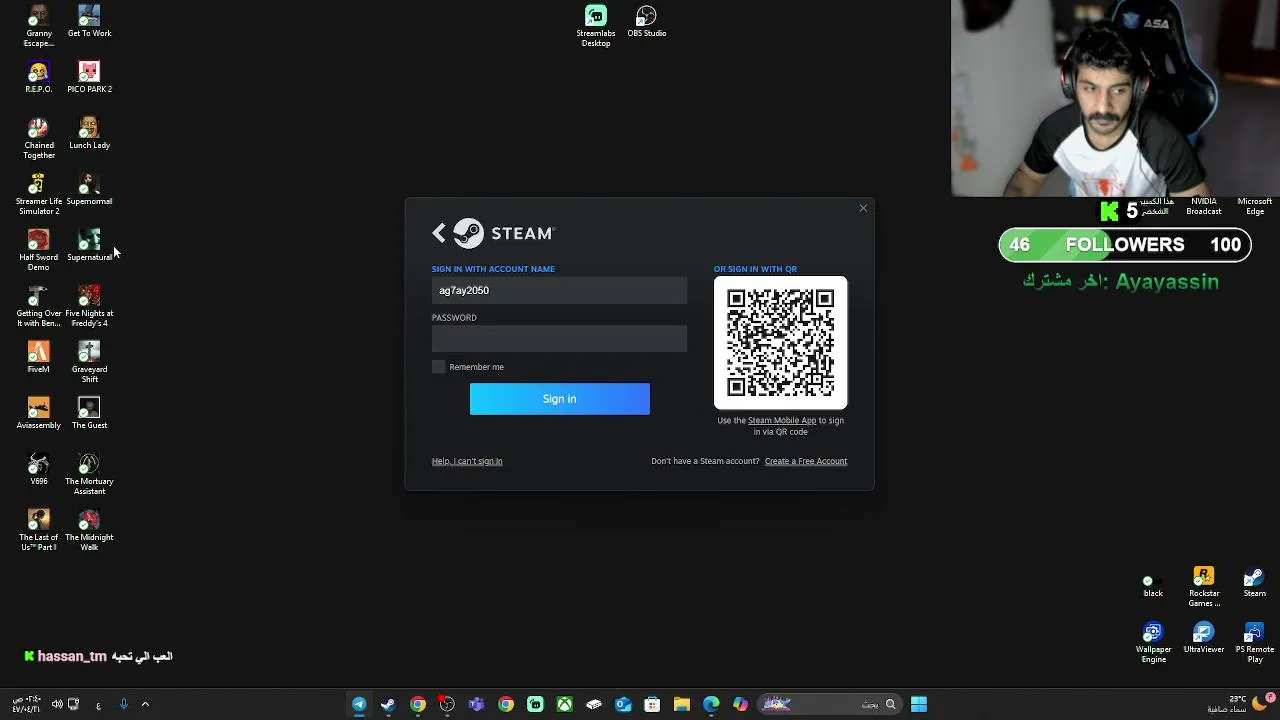Select the Getting Over It desktop icon
The image size is (1280, 720).
click(x=38, y=307)
